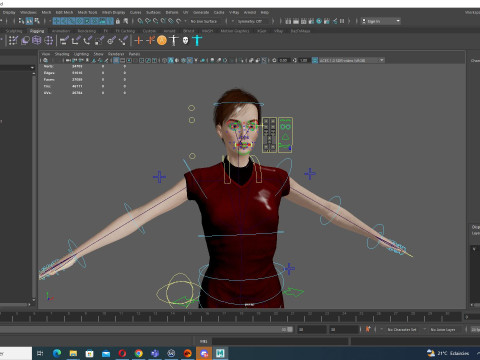Image resolution: width=480 pixels, height=360 pixels.
Task: Select the orange create joint shelf icon
Action: (138, 41)
